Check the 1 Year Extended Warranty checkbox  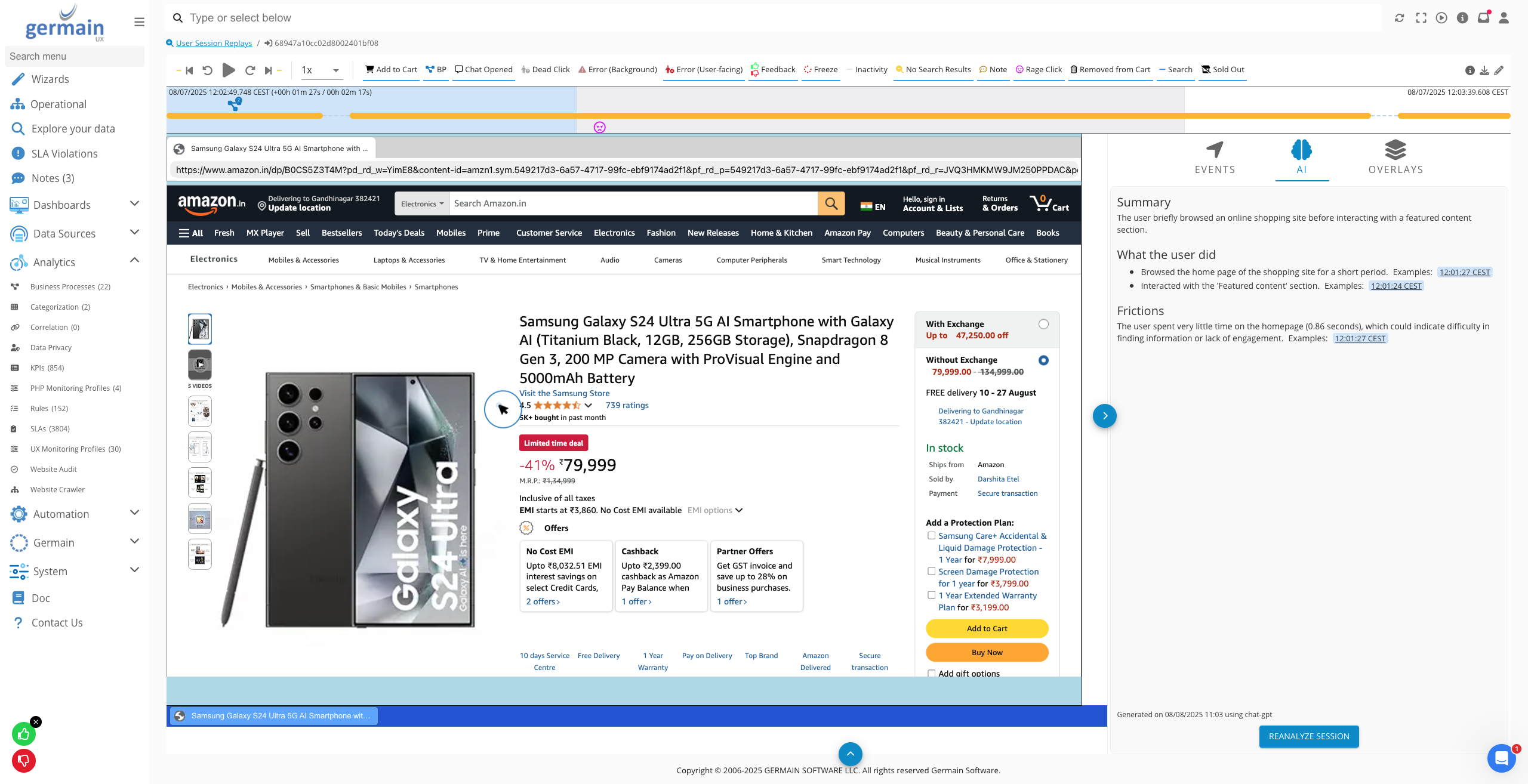[931, 595]
